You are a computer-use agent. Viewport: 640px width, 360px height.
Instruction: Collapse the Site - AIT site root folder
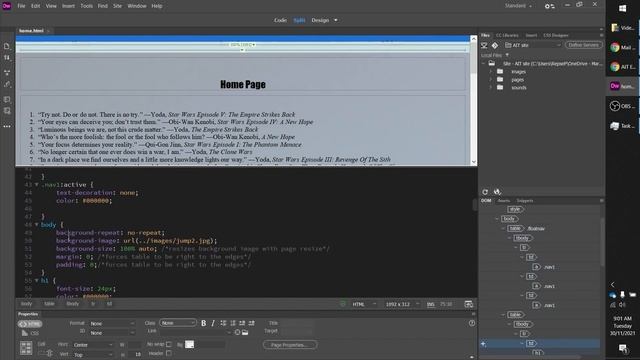point(483,64)
